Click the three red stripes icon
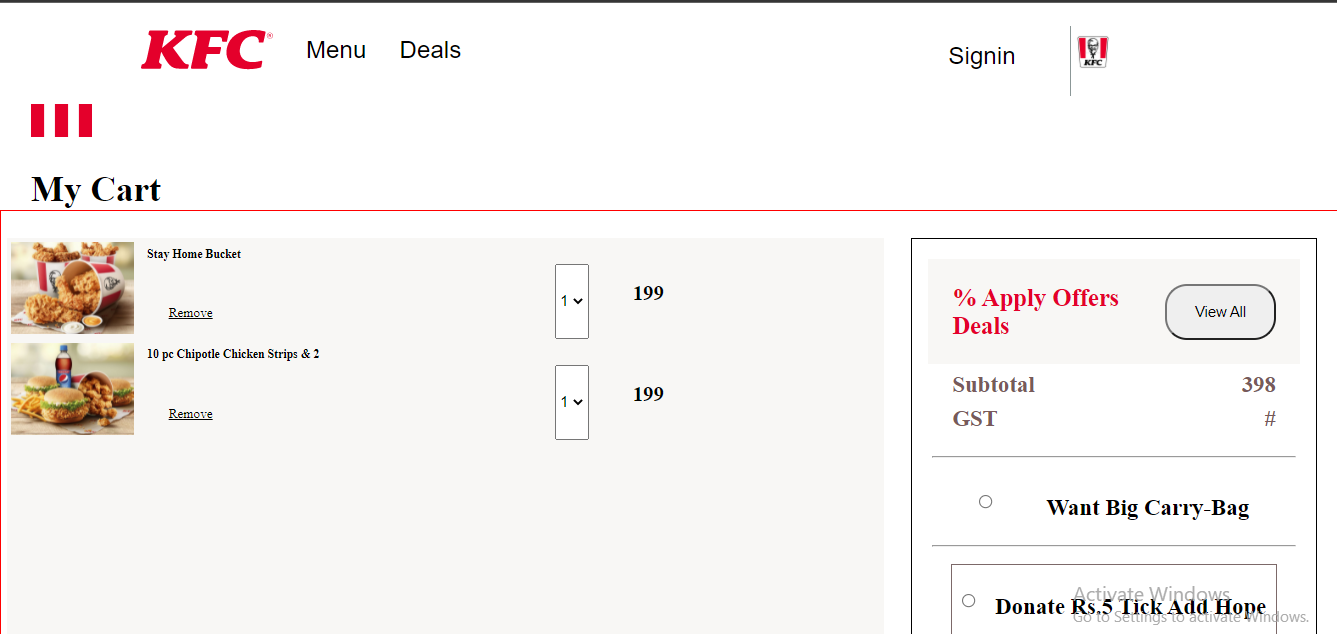The height and width of the screenshot is (634, 1337). pyautogui.click(x=61, y=120)
